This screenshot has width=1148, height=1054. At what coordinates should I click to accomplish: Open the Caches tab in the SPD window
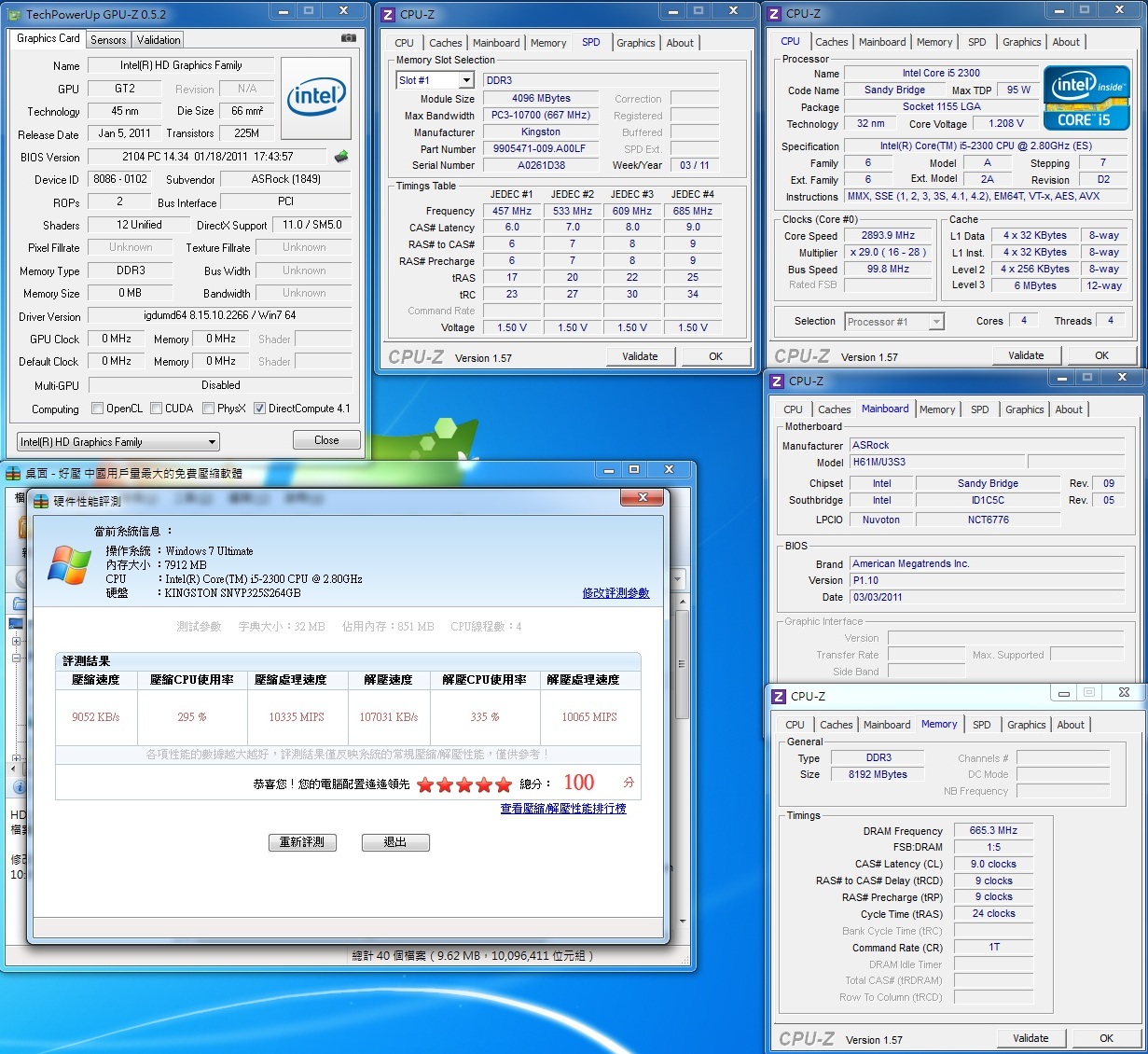click(446, 43)
